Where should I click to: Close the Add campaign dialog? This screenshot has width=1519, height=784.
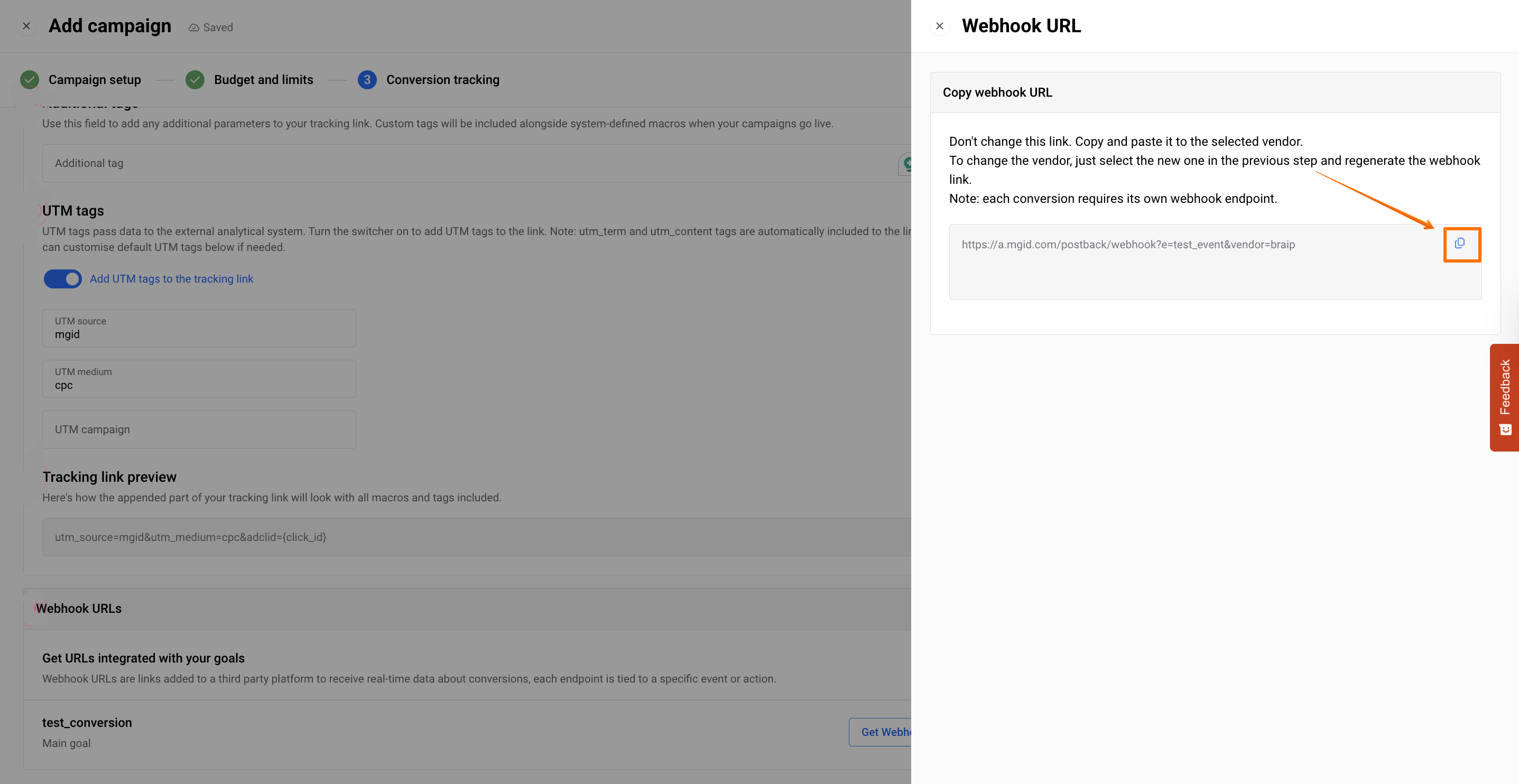click(x=26, y=26)
